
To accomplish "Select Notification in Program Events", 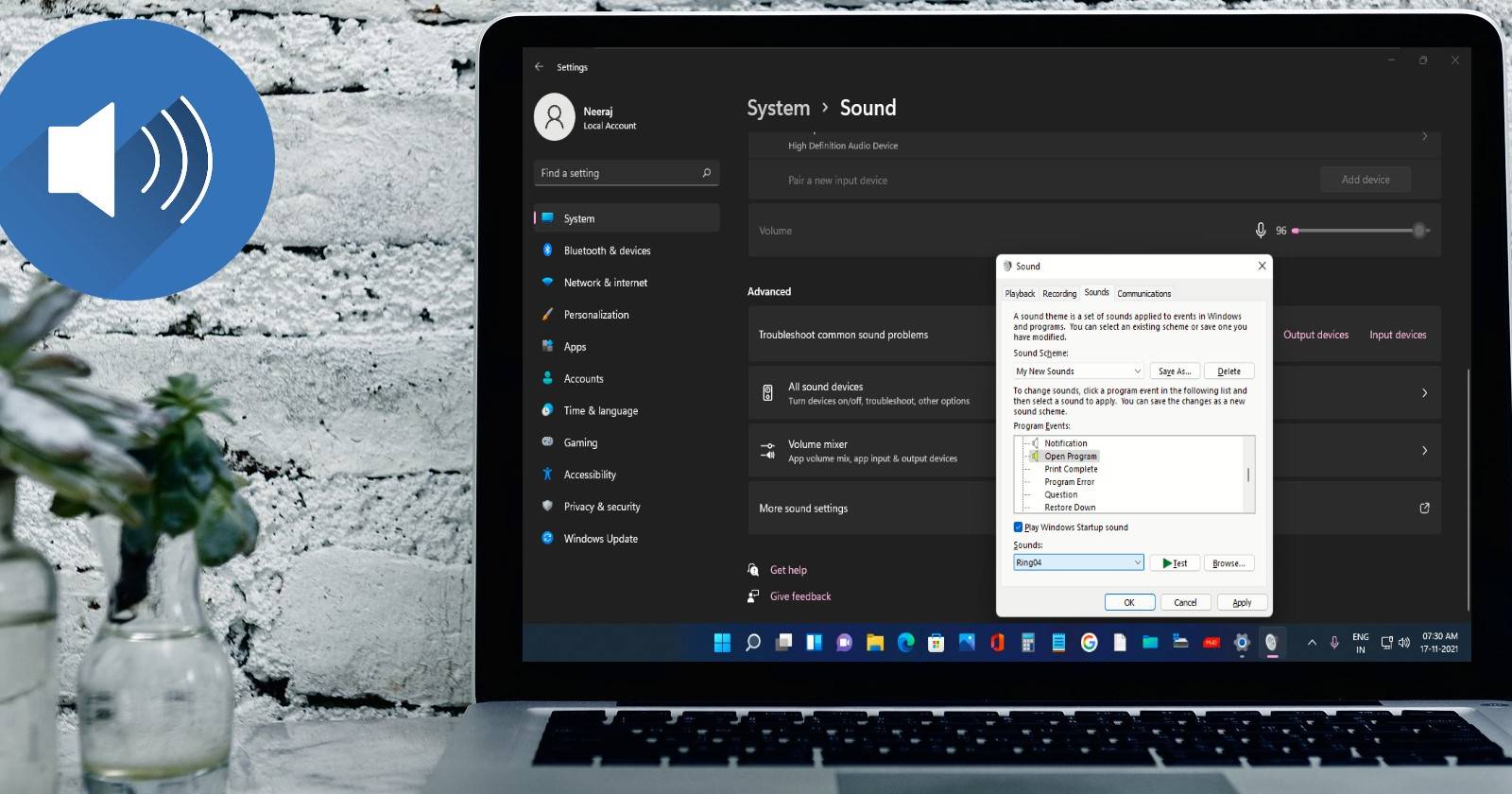I will (x=1065, y=443).
